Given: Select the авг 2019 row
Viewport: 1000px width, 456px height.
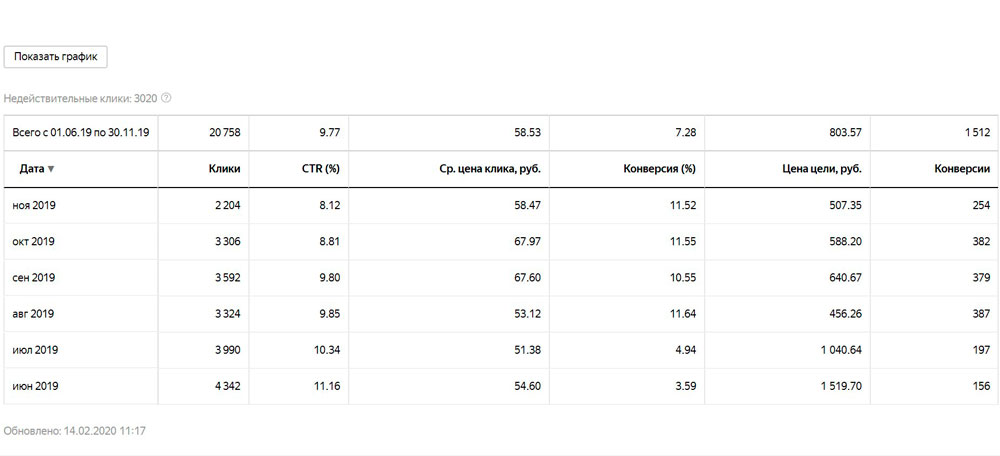Looking at the screenshot, I should [x=34, y=313].
